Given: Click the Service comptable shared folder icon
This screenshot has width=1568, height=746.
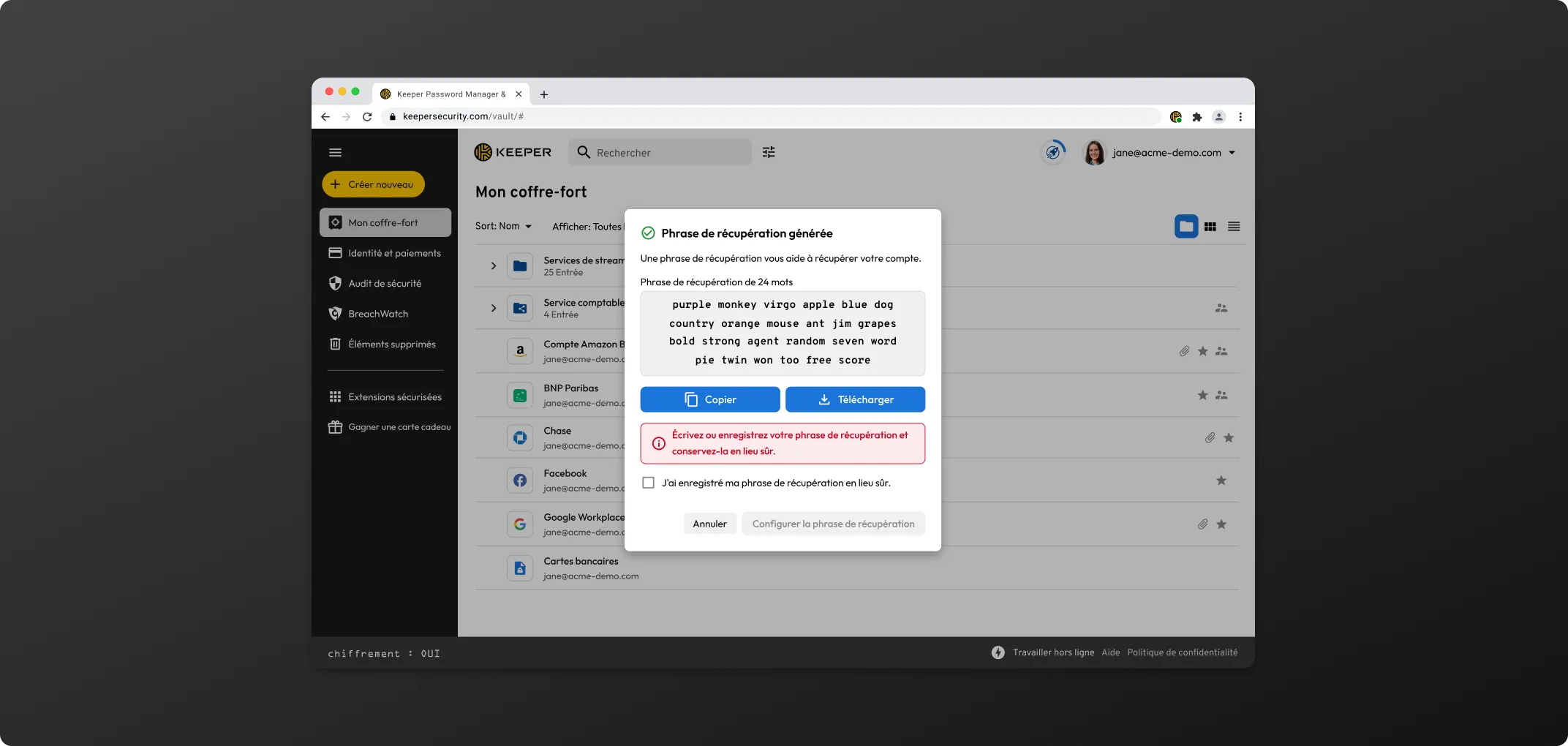Looking at the screenshot, I should [x=520, y=308].
